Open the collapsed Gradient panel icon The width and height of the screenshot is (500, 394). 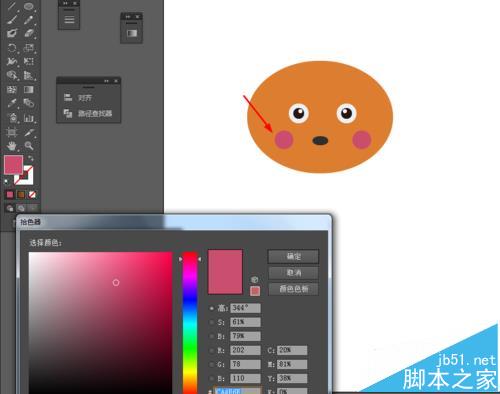(132, 33)
